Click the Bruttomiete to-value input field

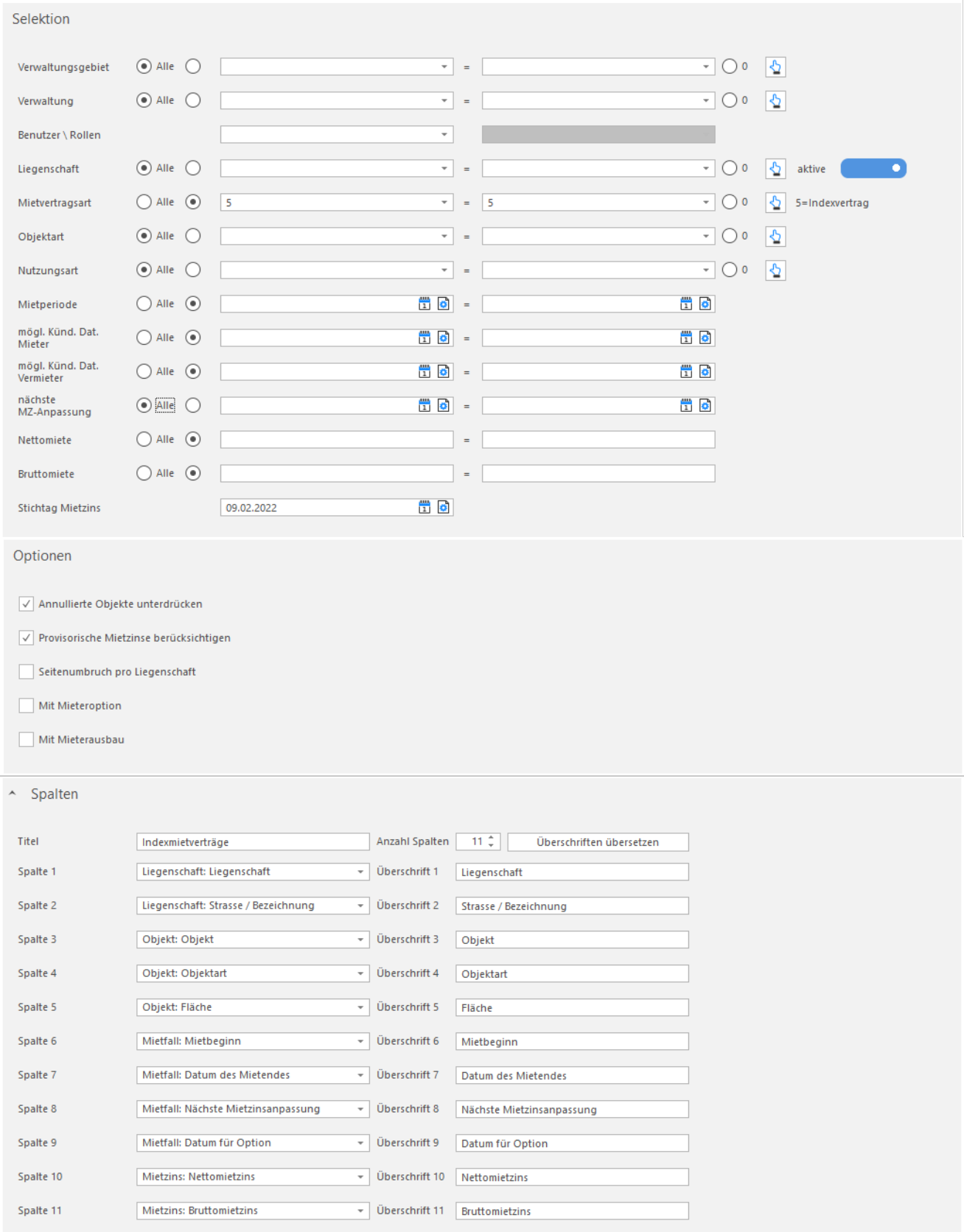(598, 474)
